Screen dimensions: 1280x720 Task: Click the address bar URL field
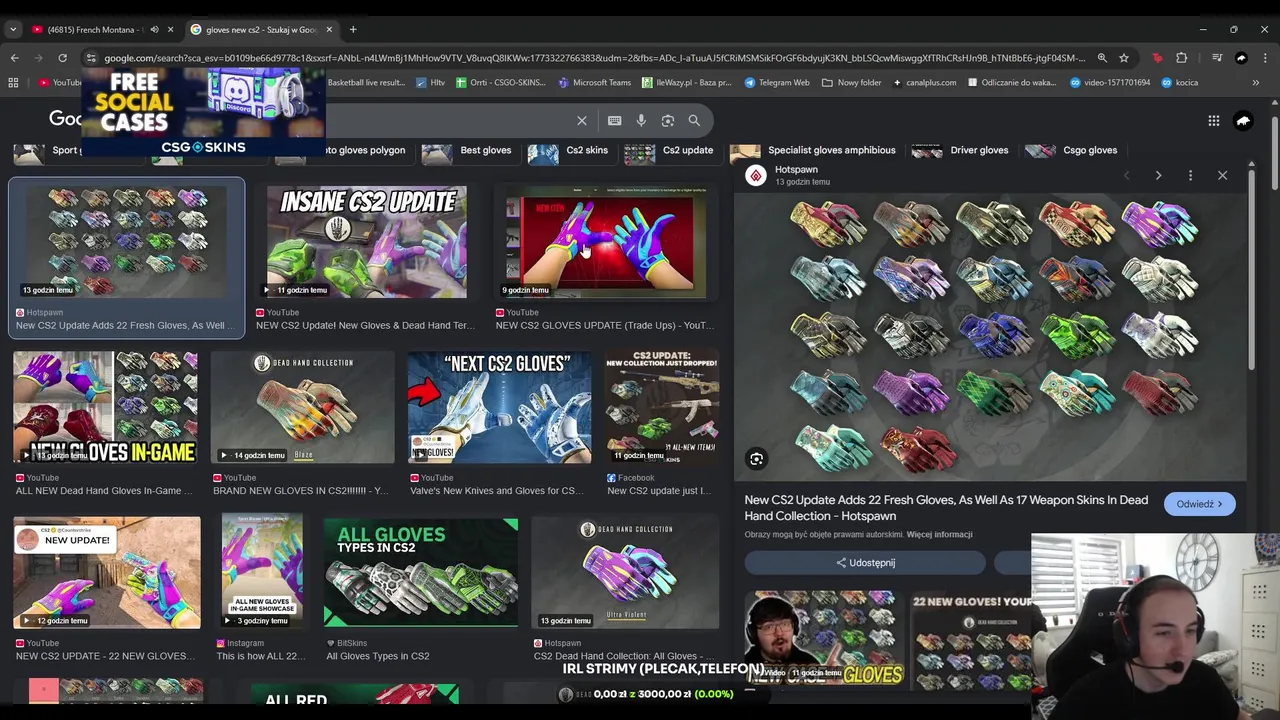tap(594, 58)
